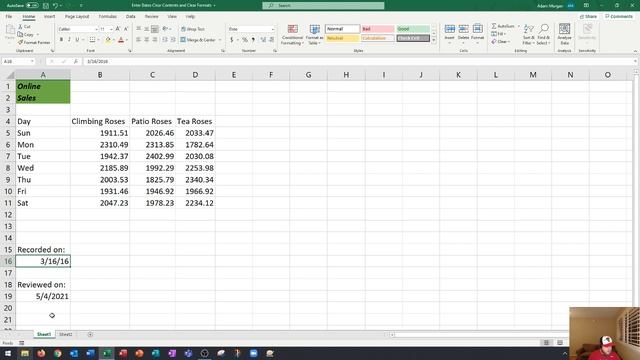Click in the formula bar
Screen dimensions: 640x360
(359, 61)
